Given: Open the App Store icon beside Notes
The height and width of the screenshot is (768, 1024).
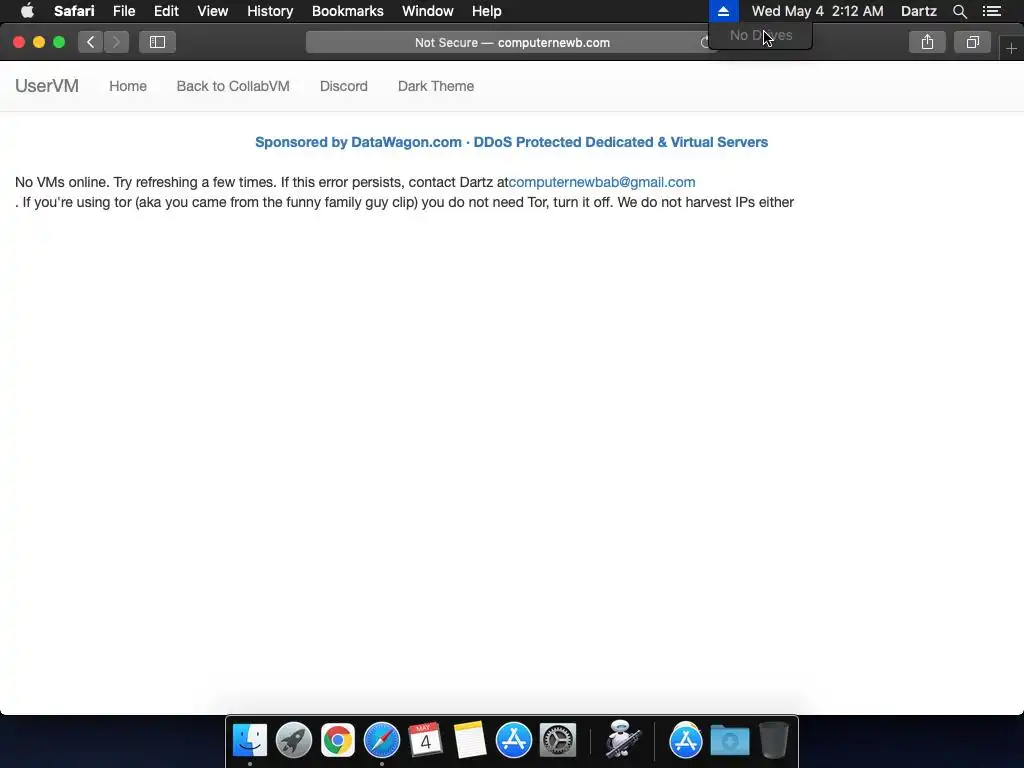Looking at the screenshot, I should (x=514, y=740).
